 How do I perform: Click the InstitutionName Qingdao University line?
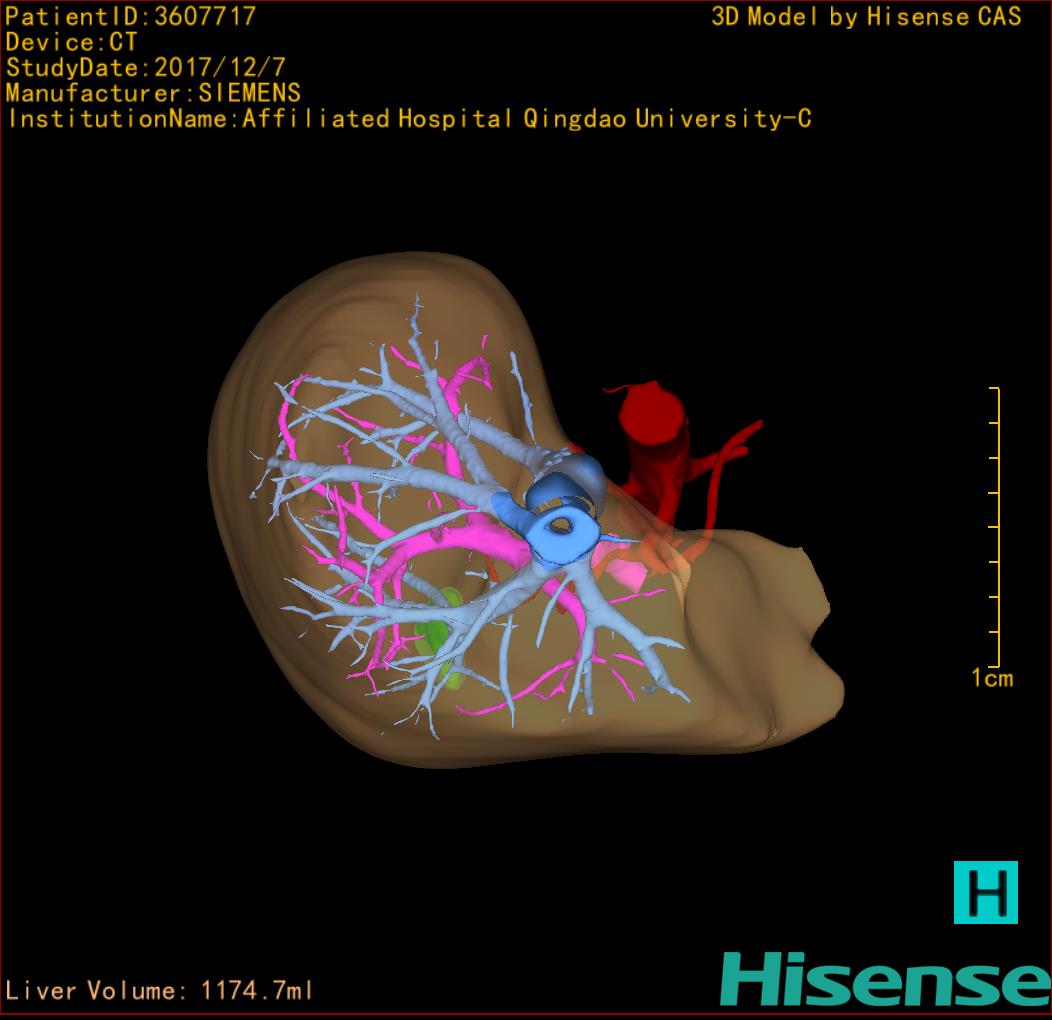pos(409,119)
